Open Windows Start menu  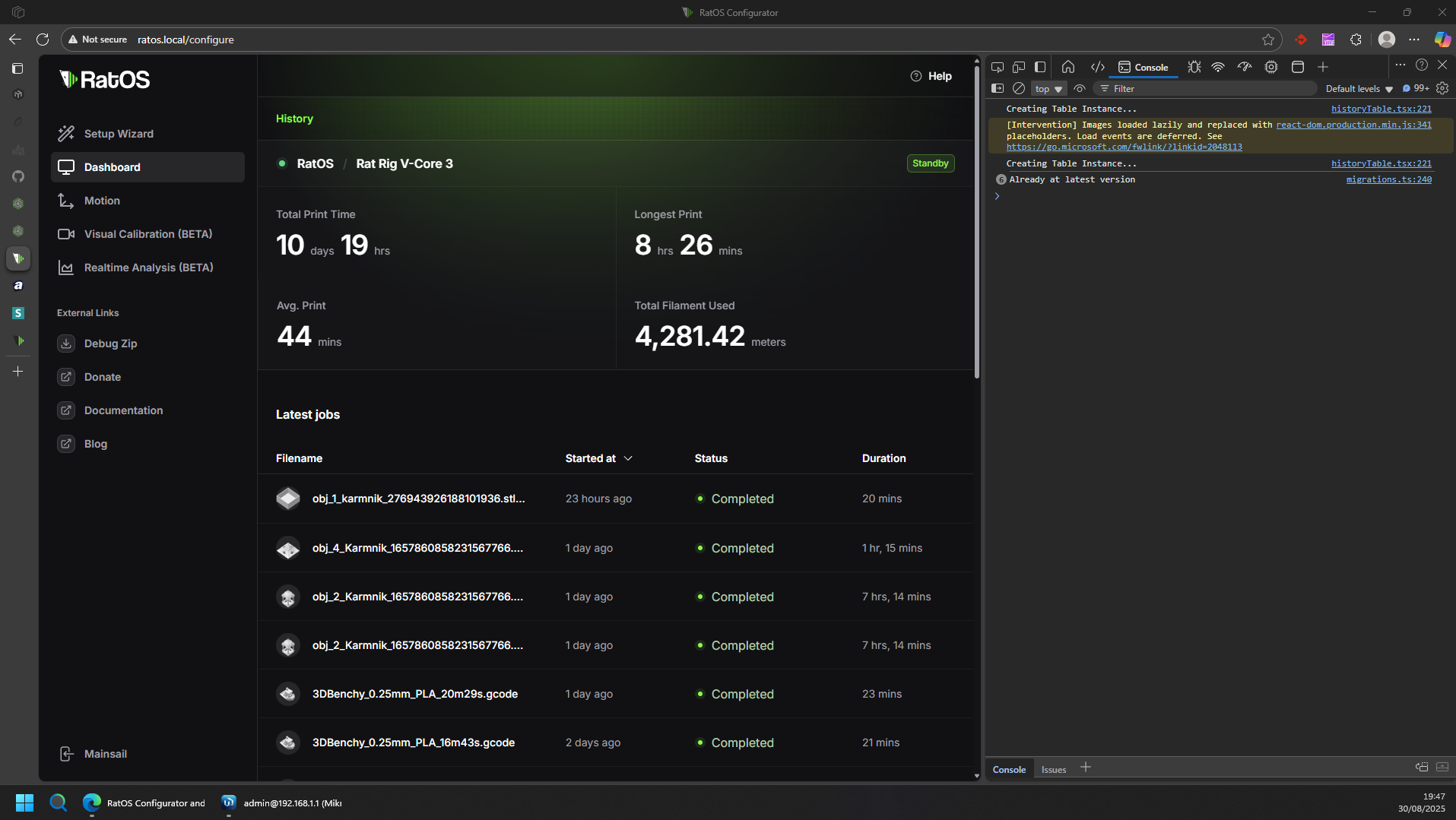point(24,803)
